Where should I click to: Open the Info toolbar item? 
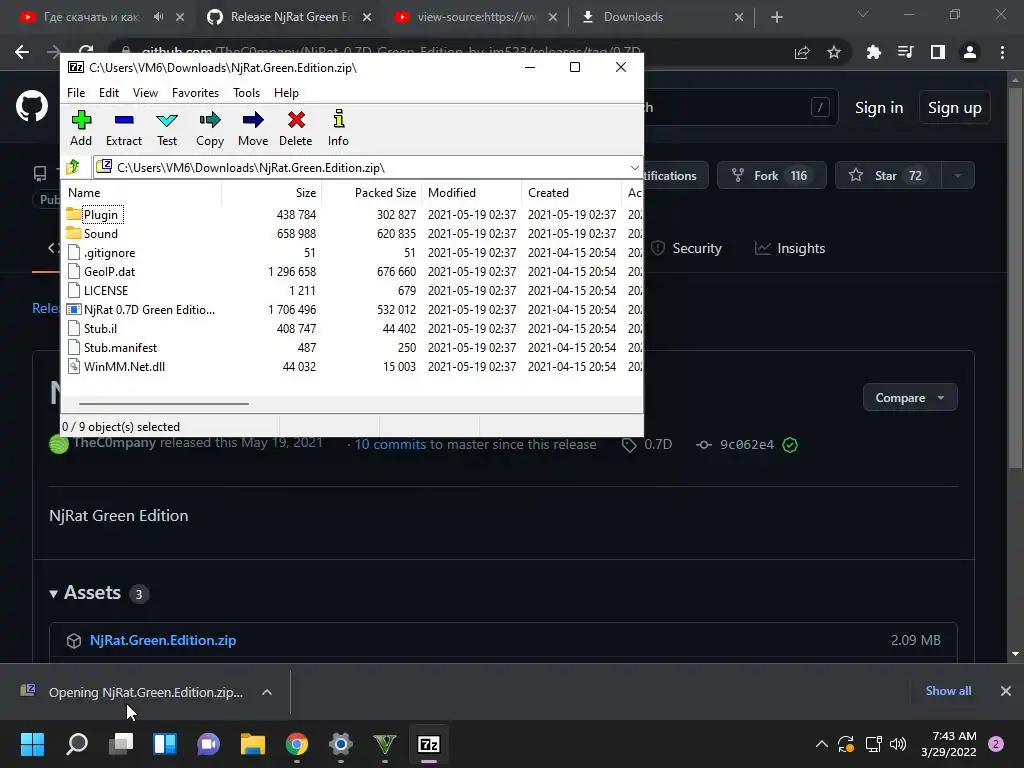(x=338, y=128)
